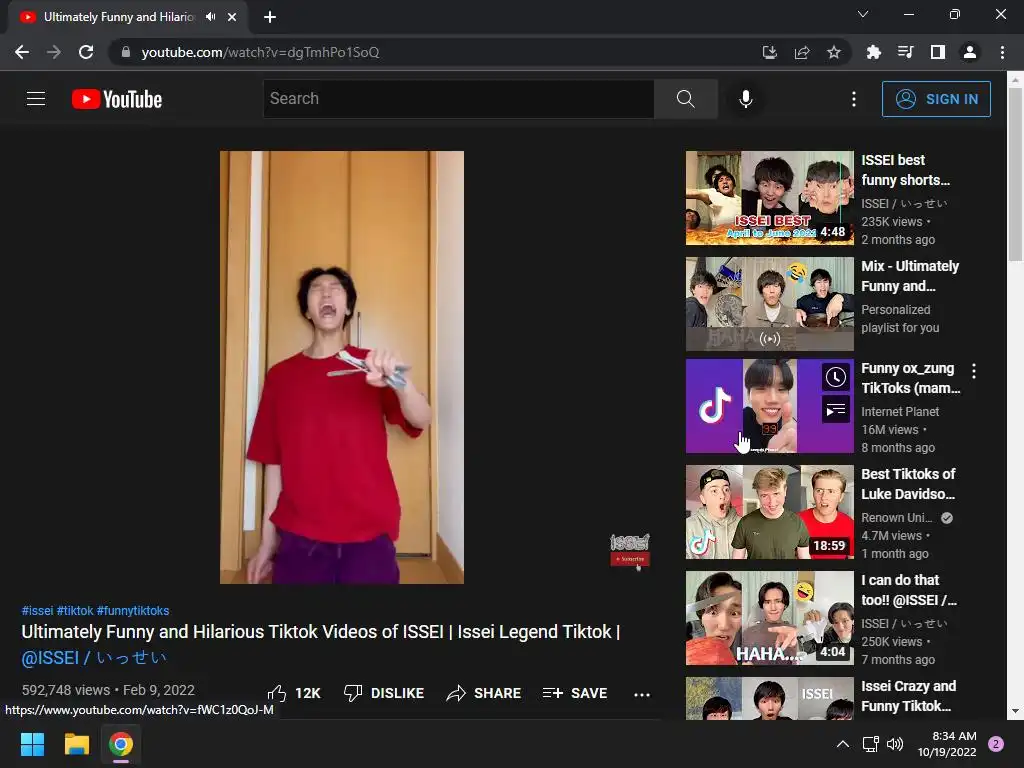Open more actions ellipsis under video

point(642,694)
